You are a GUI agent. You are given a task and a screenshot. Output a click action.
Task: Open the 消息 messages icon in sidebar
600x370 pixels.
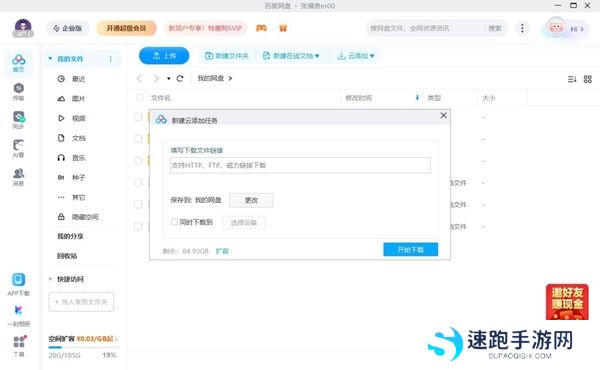click(x=18, y=177)
